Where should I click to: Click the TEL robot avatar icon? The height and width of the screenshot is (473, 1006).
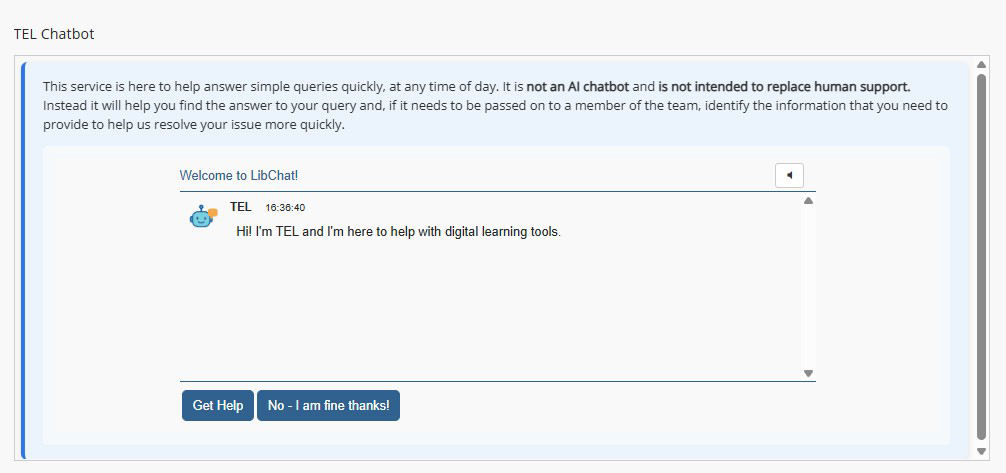point(203,216)
